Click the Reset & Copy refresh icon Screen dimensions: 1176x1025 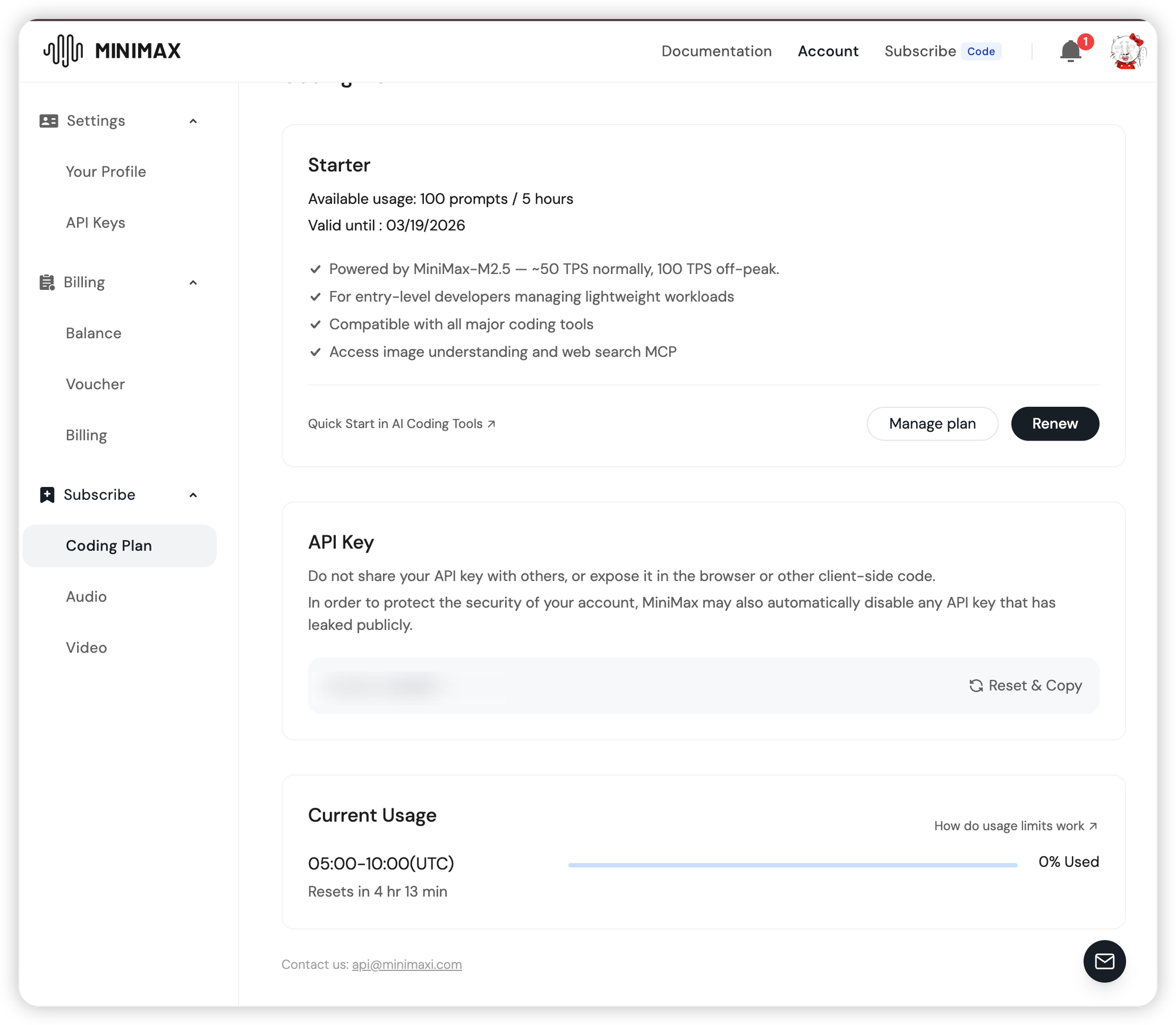click(976, 686)
